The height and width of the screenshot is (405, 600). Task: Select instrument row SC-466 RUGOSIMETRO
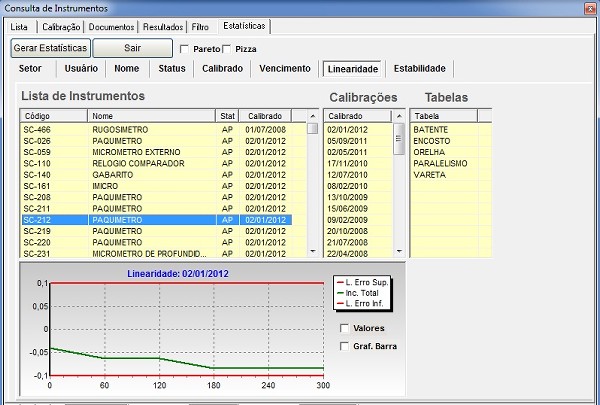coord(156,129)
